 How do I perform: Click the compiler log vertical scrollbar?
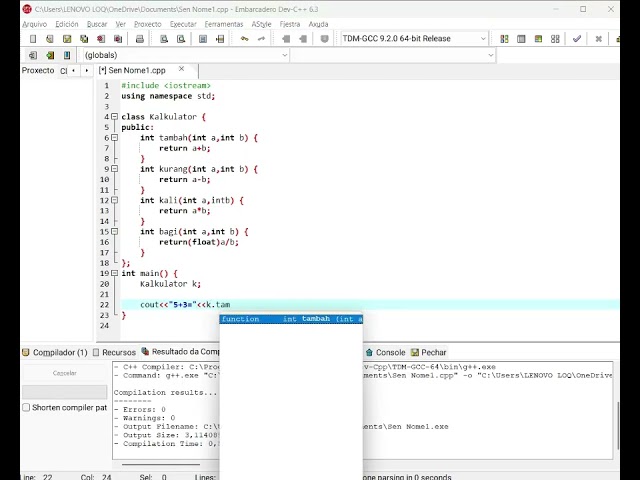(x=617, y=424)
